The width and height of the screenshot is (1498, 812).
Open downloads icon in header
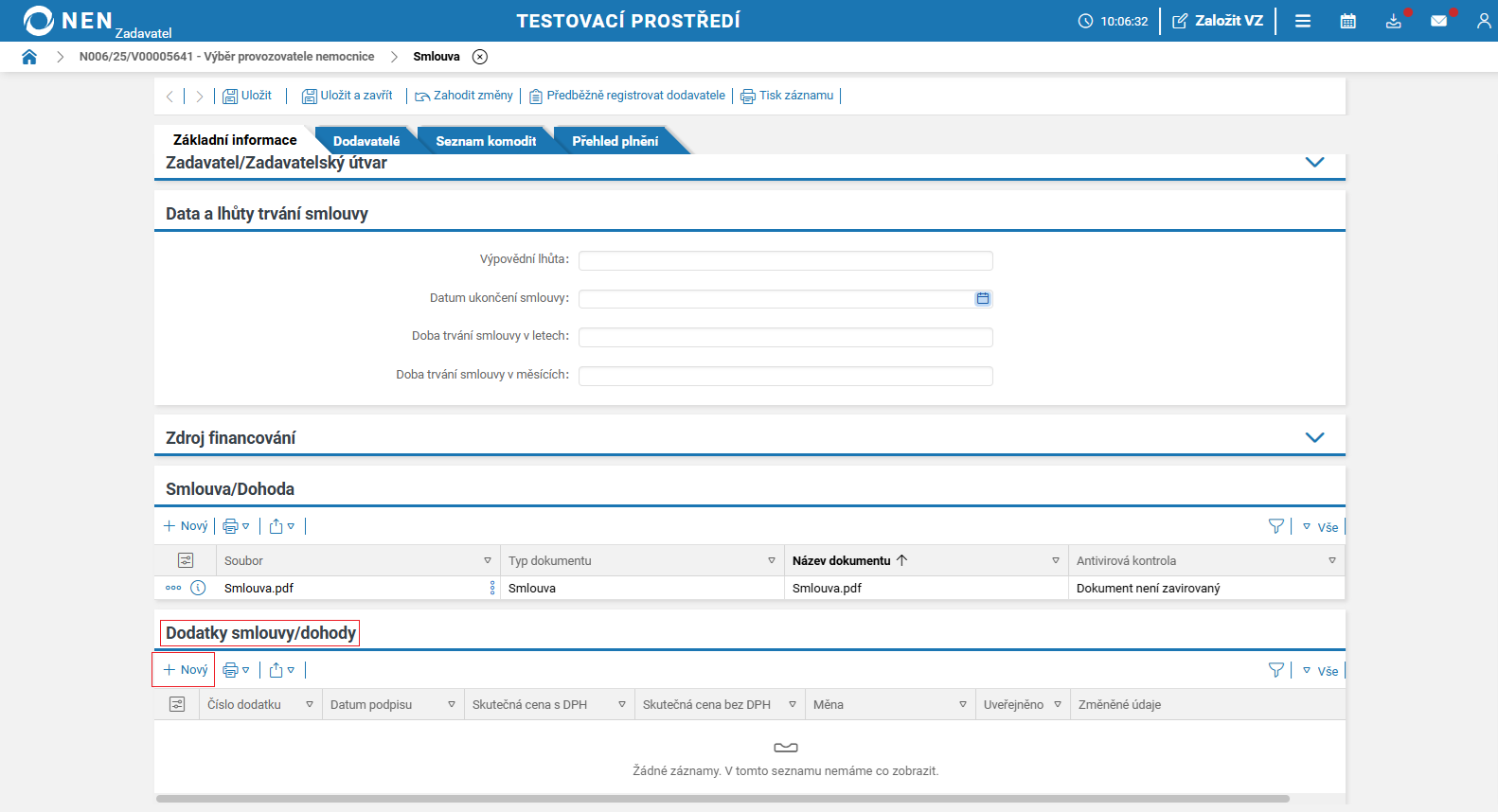click(x=1394, y=21)
